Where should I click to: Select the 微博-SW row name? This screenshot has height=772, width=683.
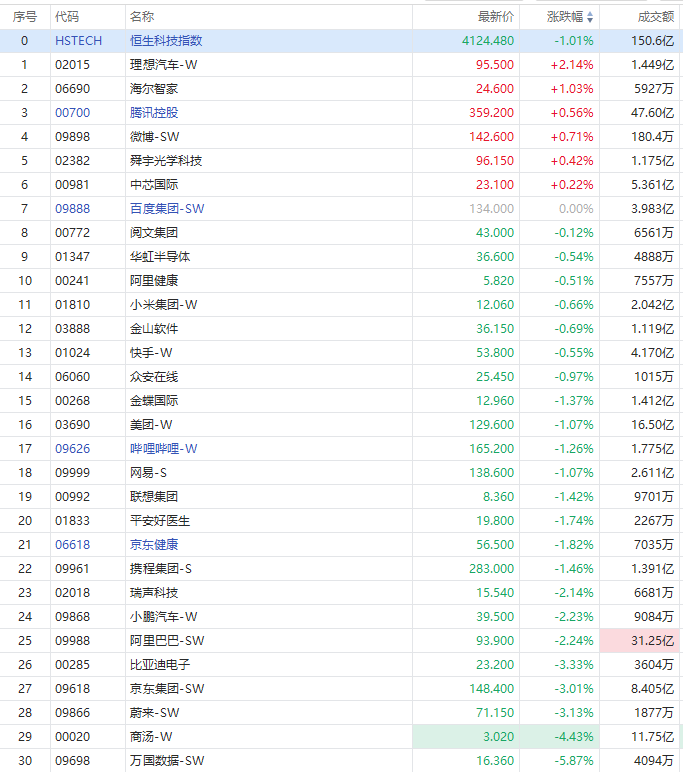155,137
